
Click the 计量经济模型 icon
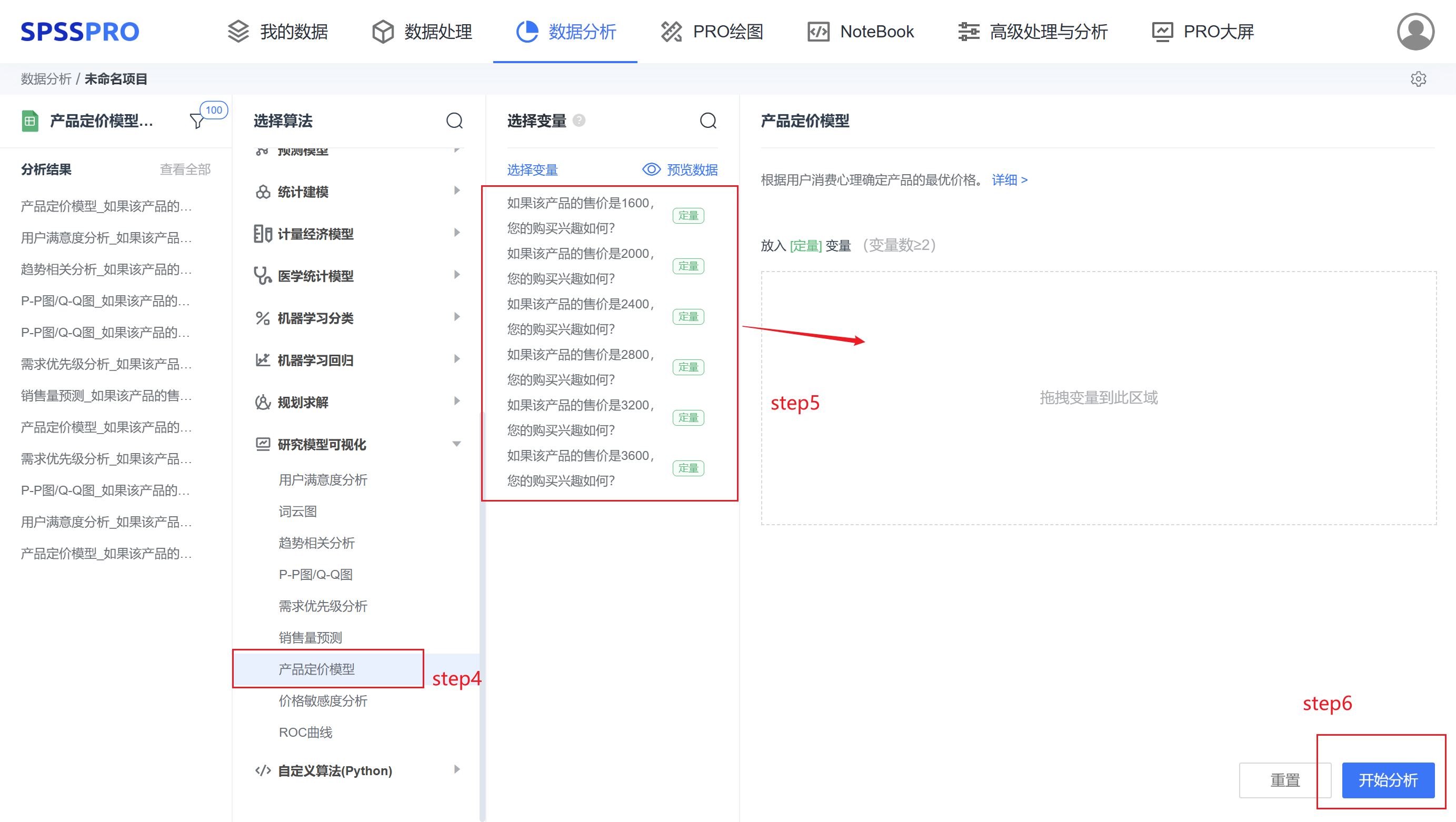tap(263, 234)
